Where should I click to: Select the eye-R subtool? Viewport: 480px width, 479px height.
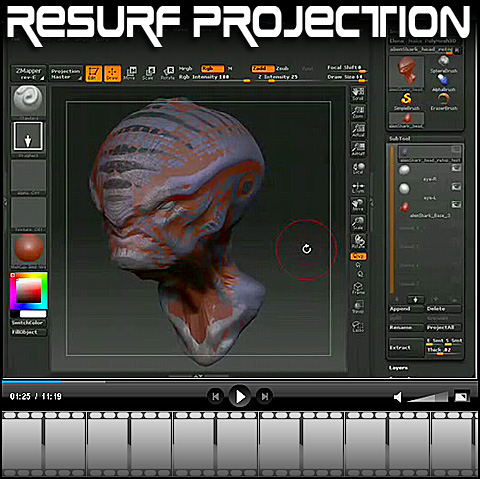tap(429, 173)
